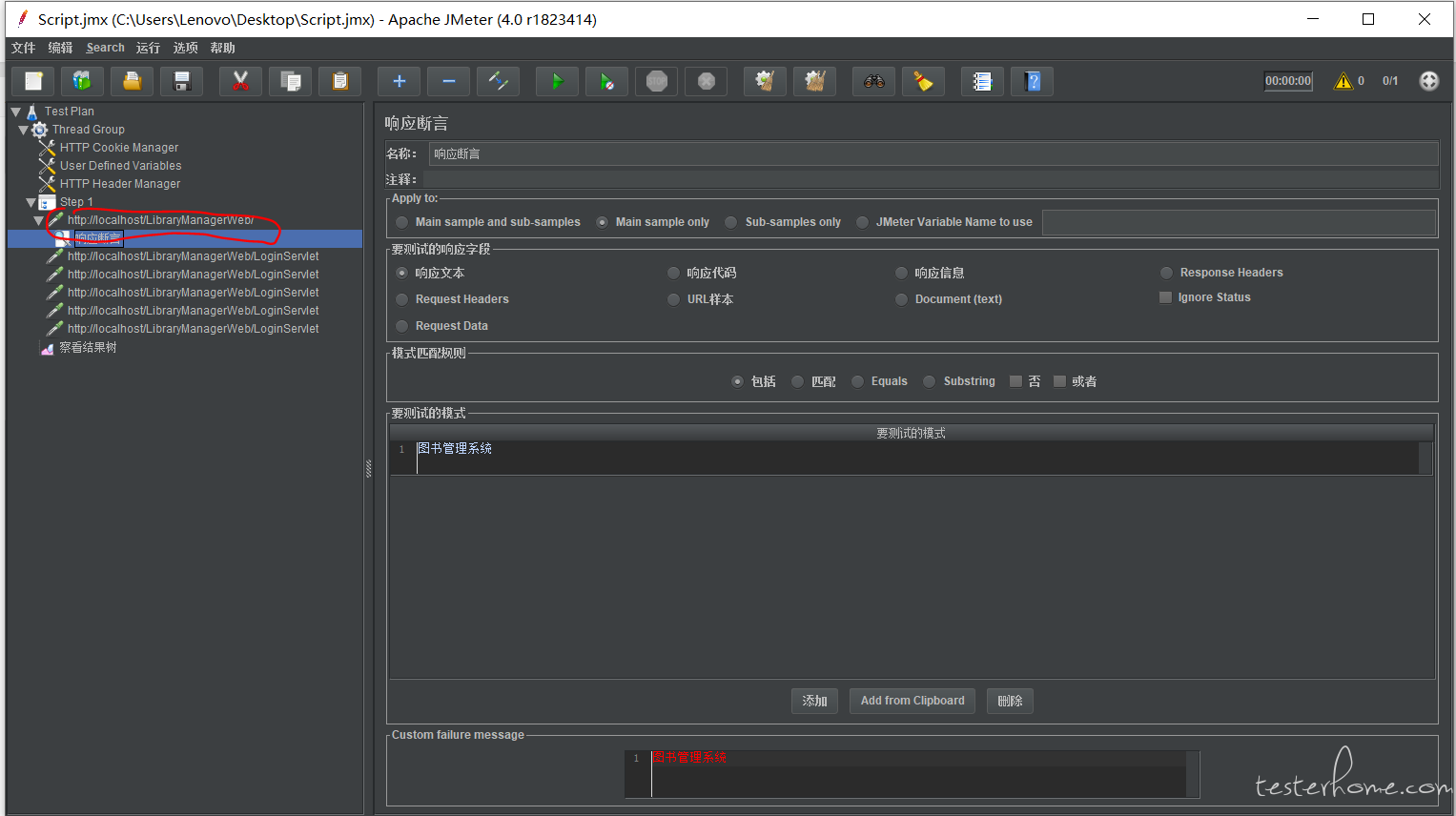Click Start no pauses icon
The width and height of the screenshot is (1456, 816).
(607, 81)
